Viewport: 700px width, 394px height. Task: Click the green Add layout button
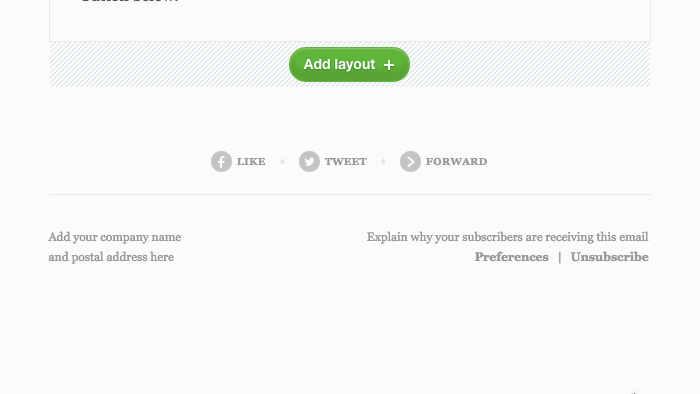pyautogui.click(x=349, y=65)
